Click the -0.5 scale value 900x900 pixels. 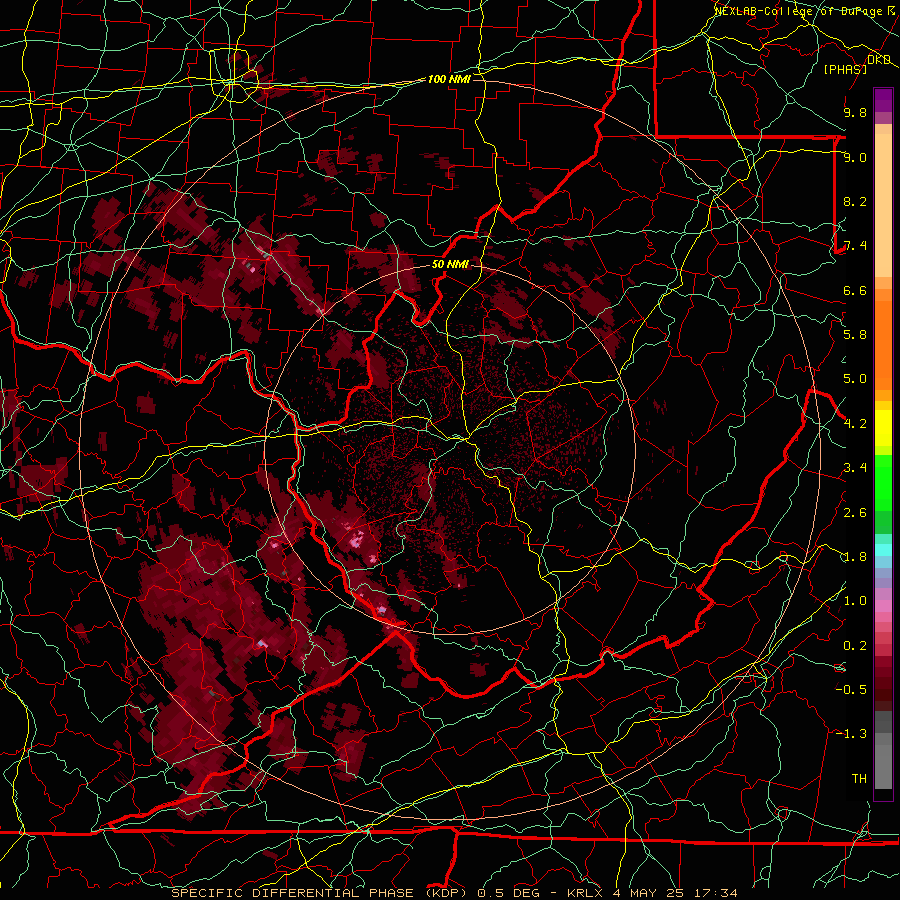pos(851,690)
